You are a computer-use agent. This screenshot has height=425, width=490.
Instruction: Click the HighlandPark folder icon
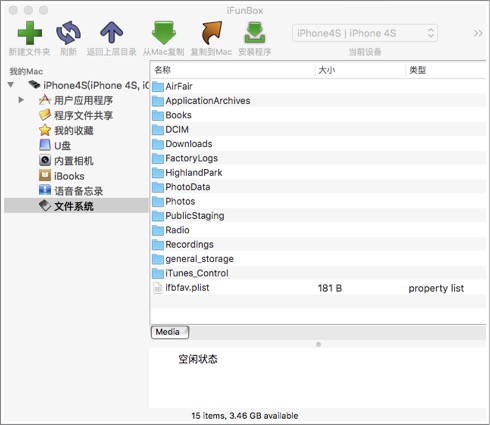(158, 173)
